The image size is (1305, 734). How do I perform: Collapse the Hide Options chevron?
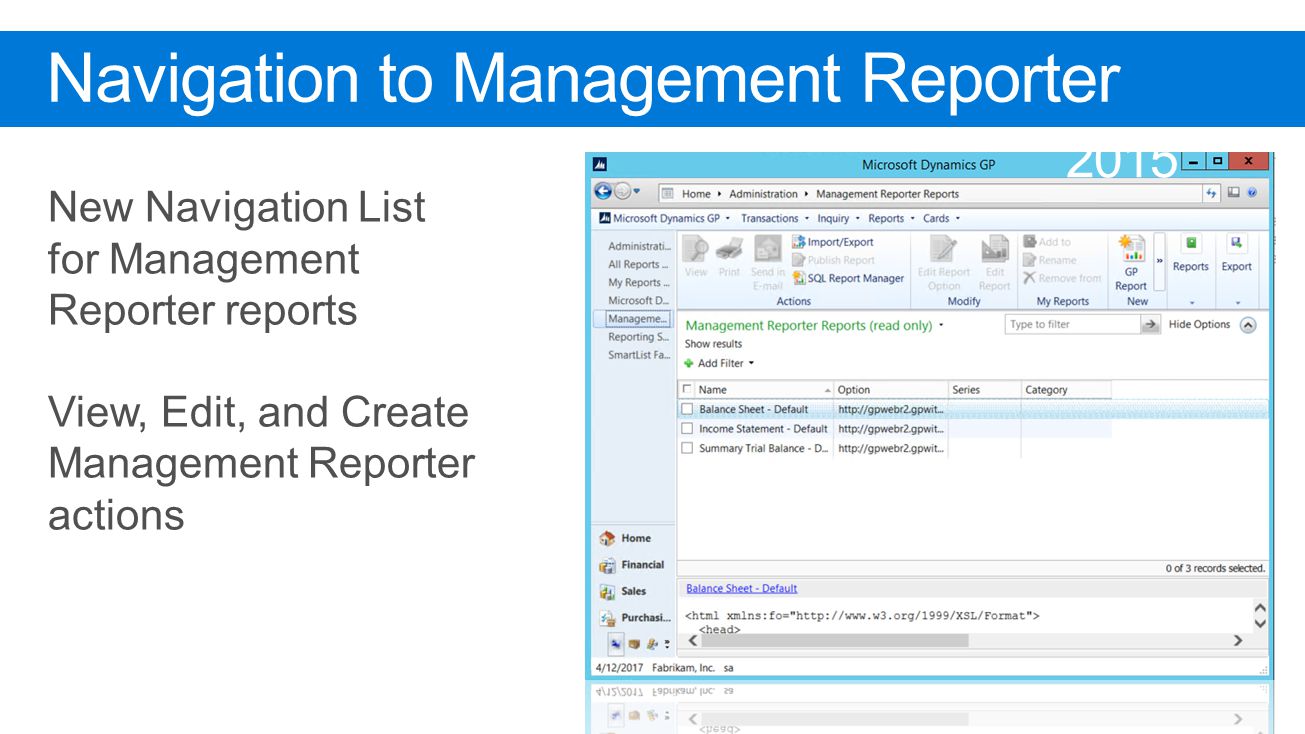(x=1247, y=325)
